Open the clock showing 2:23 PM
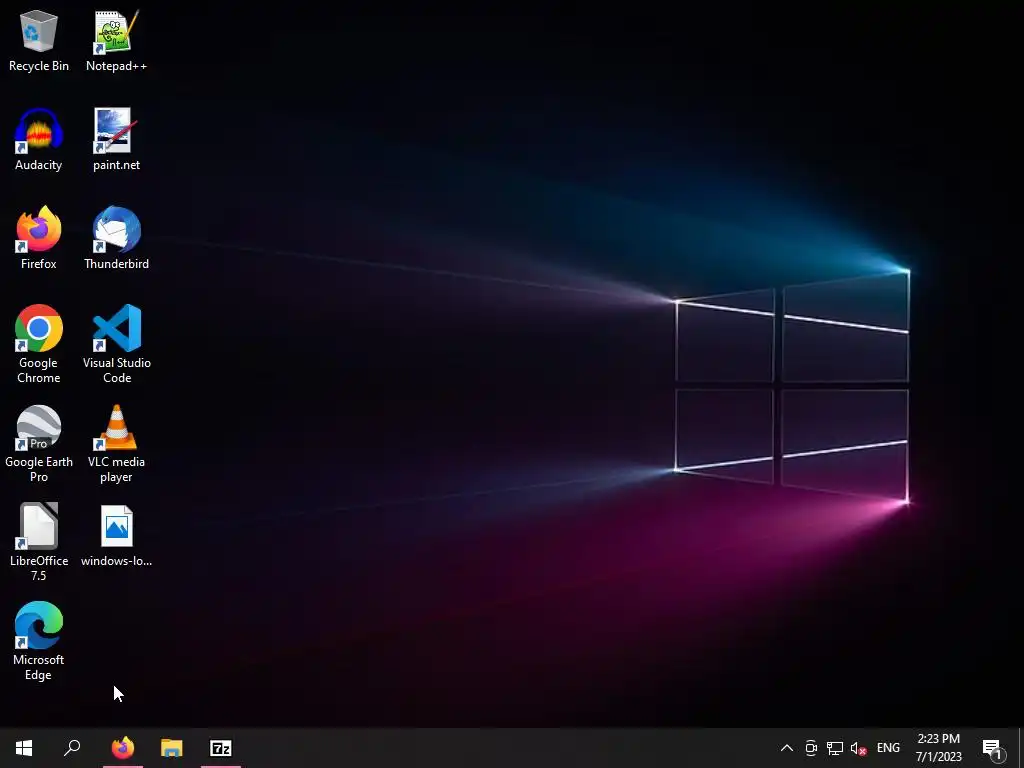The height and width of the screenshot is (768, 1024). [938, 748]
